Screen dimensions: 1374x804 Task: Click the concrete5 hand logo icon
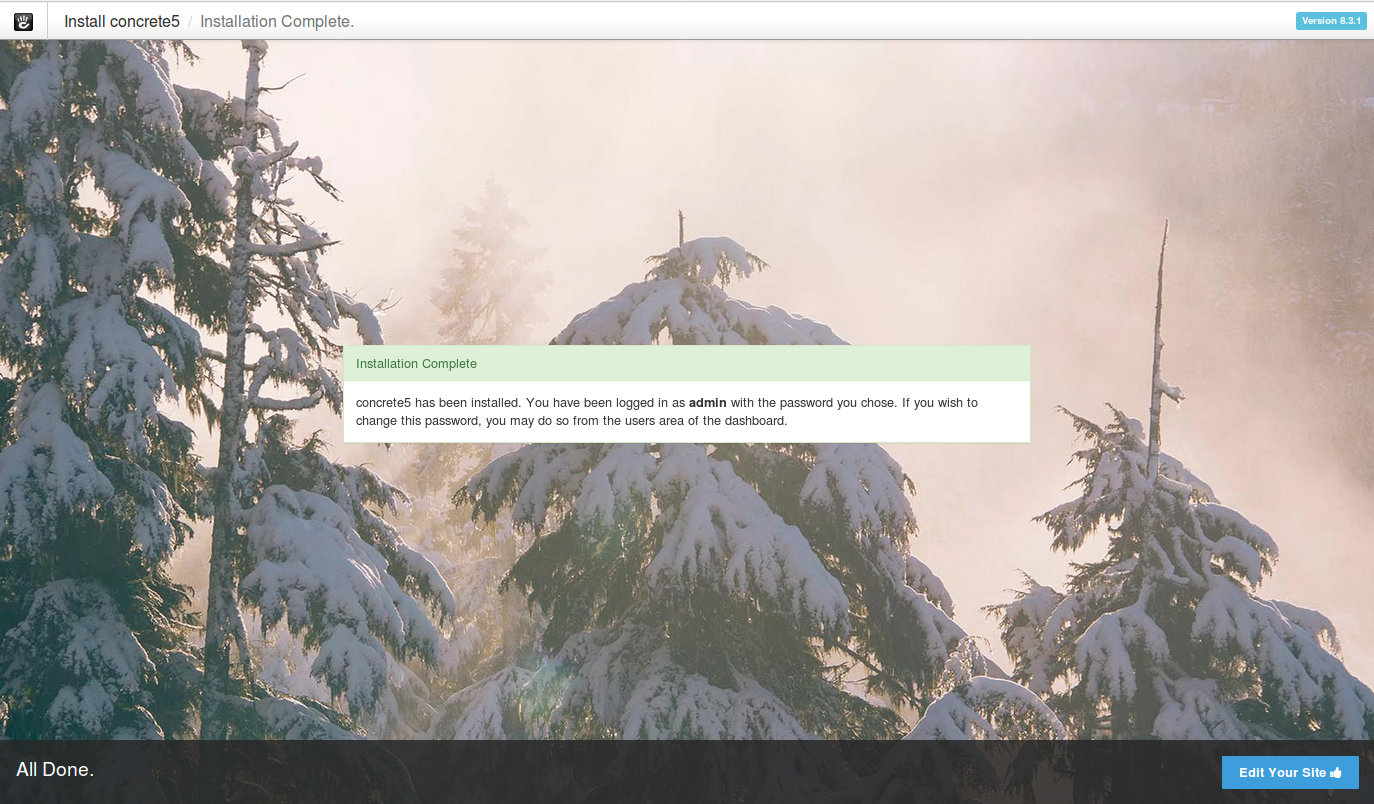pyautogui.click(x=23, y=20)
